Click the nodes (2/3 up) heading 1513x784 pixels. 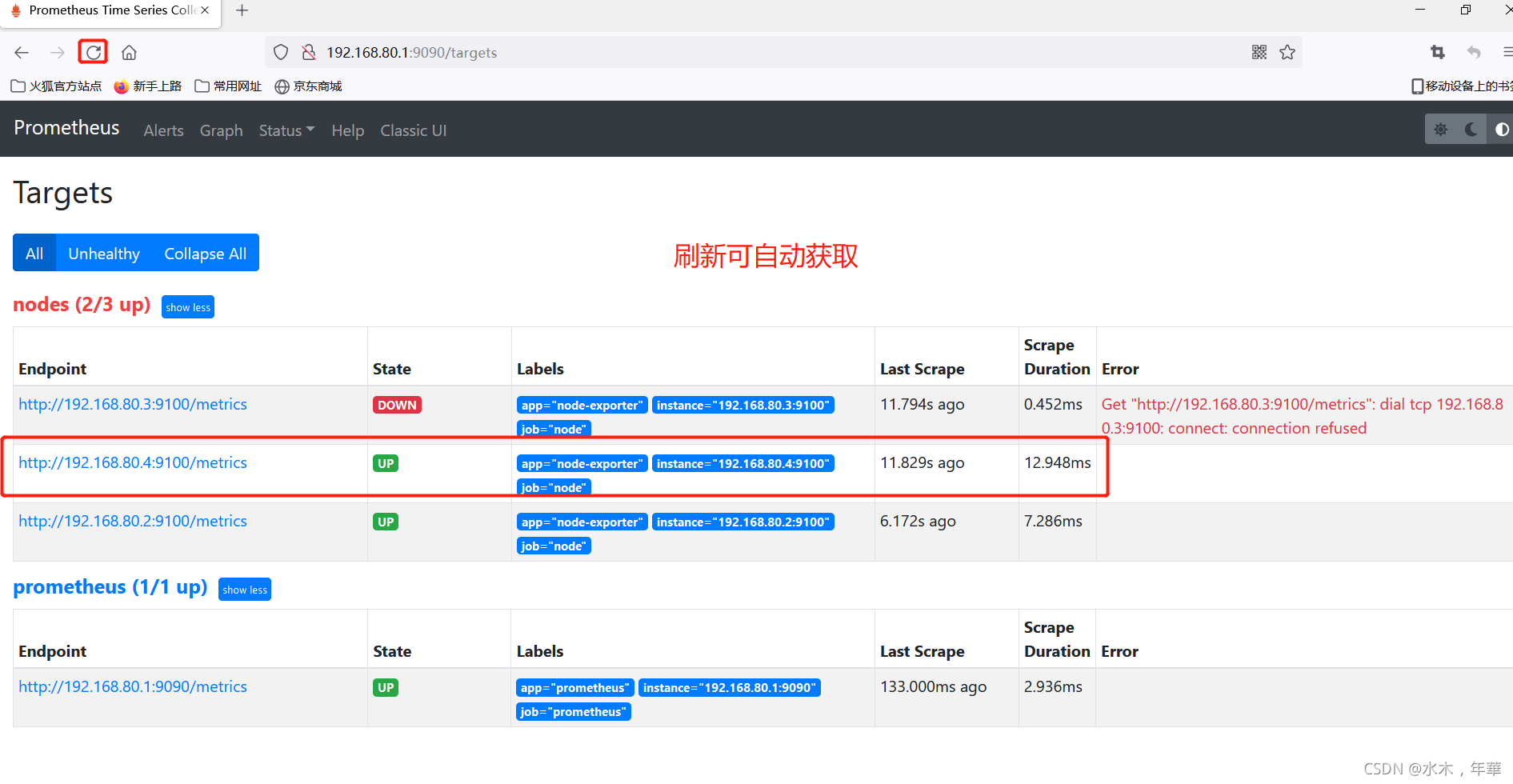82,305
